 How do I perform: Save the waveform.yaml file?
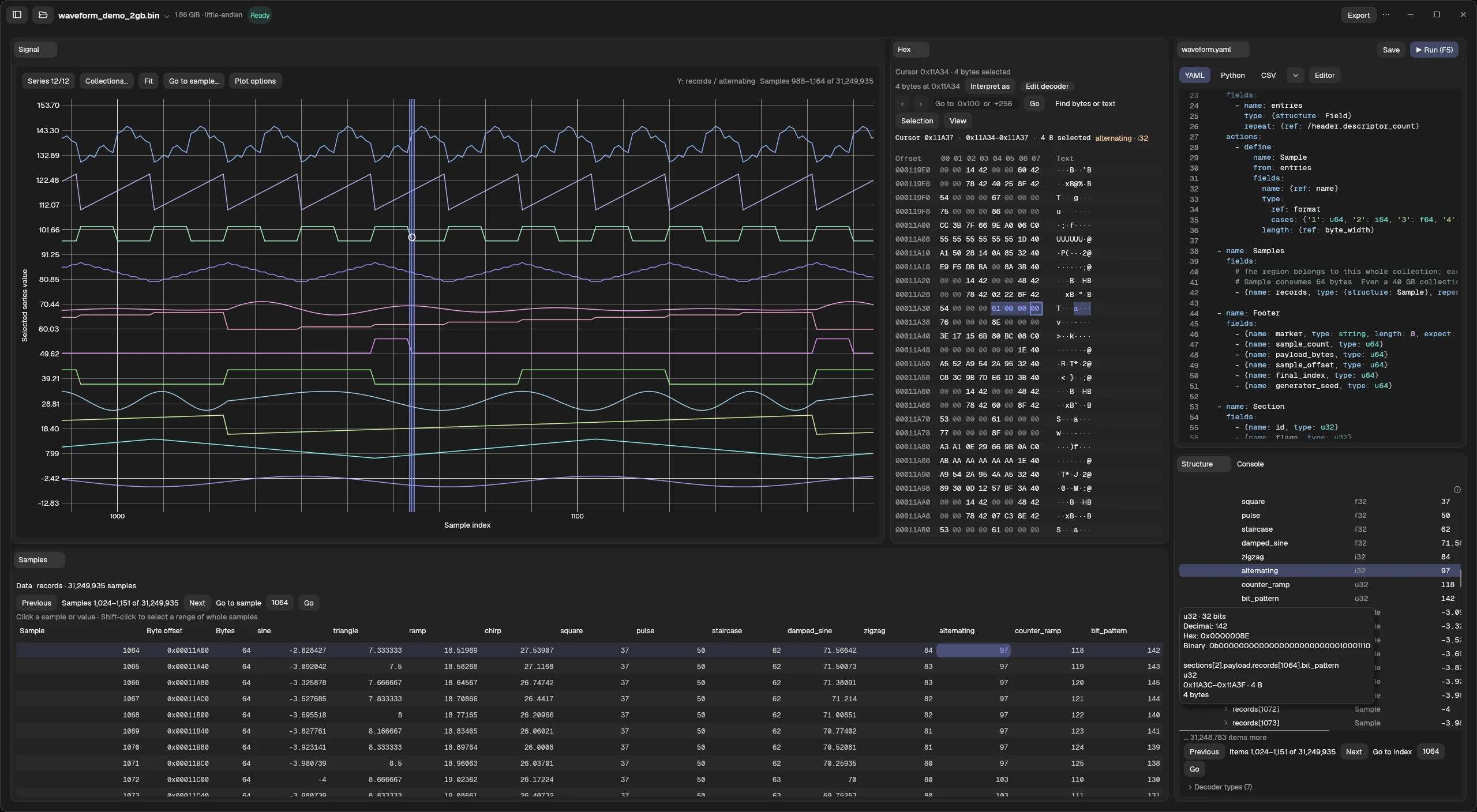tap(1391, 50)
